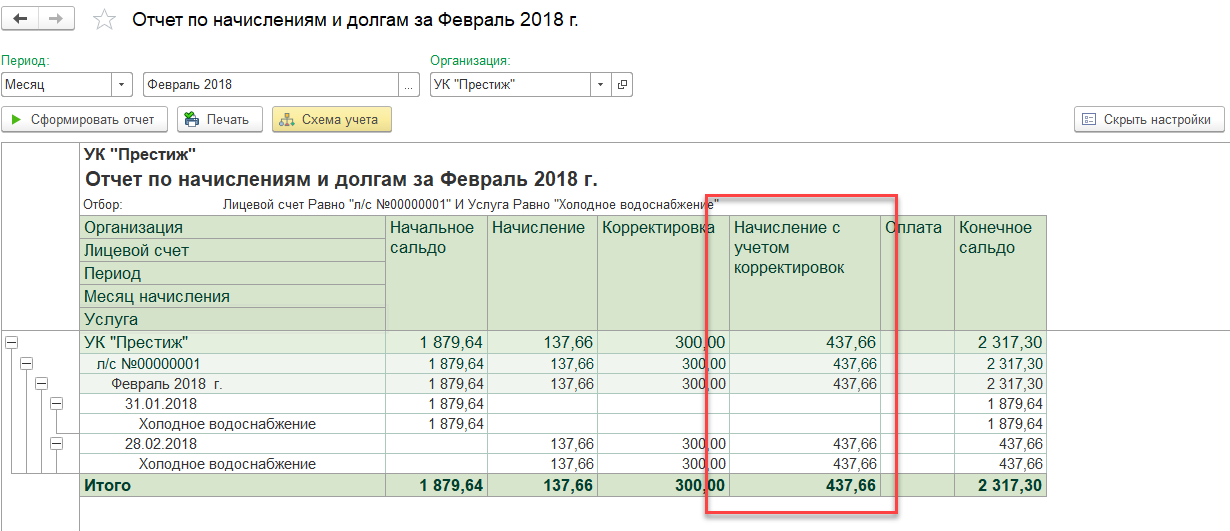Go forward with the right arrow button
This screenshot has width=1230, height=531.
coord(56,19)
